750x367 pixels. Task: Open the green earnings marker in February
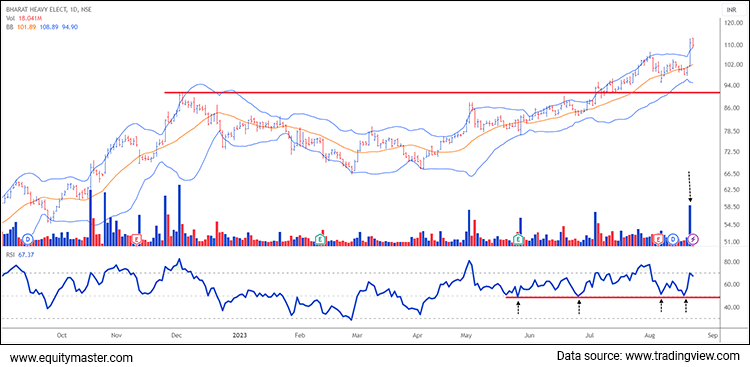coord(320,238)
